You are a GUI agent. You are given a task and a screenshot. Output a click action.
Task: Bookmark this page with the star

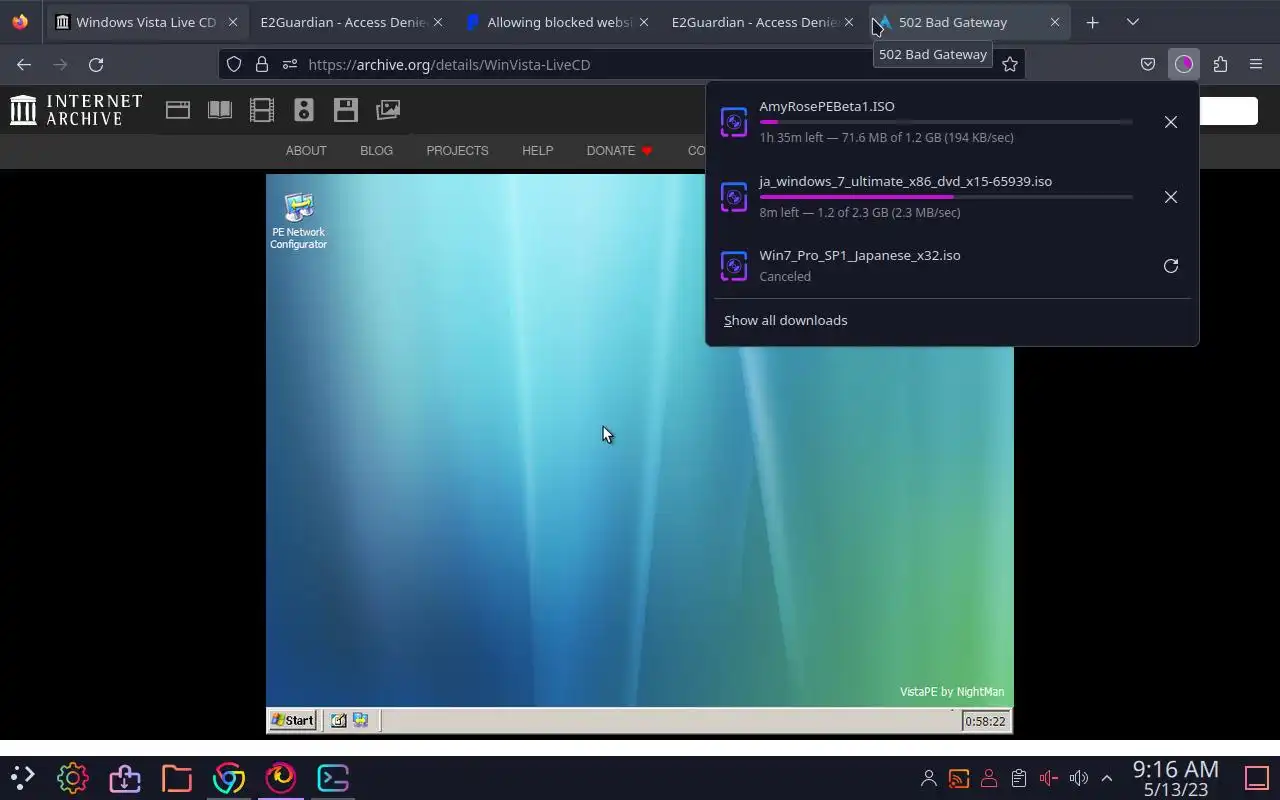point(1010,64)
